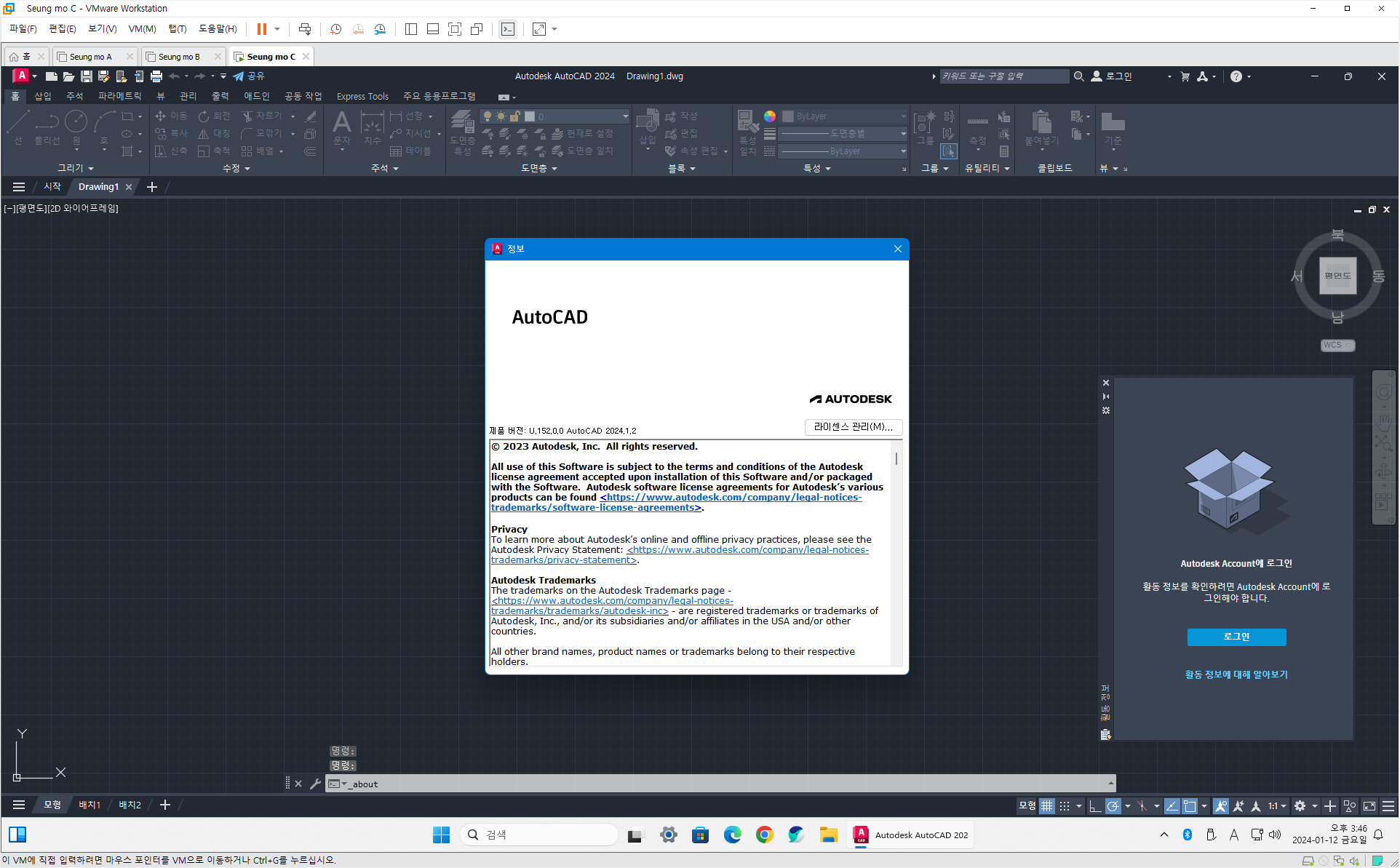
Task: Click the 라이센스 관리(M)... button
Action: click(853, 427)
